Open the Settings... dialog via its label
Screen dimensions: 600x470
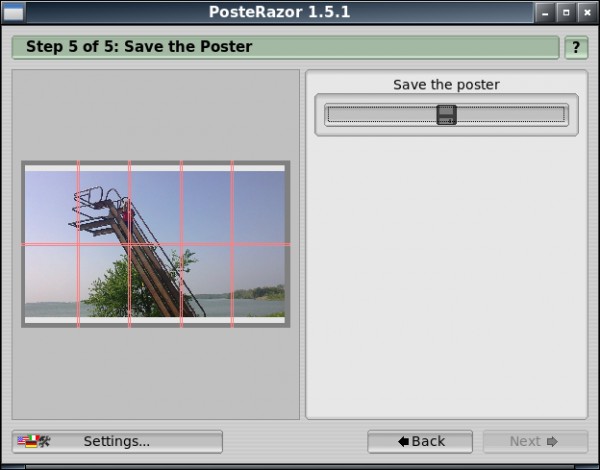click(x=117, y=441)
